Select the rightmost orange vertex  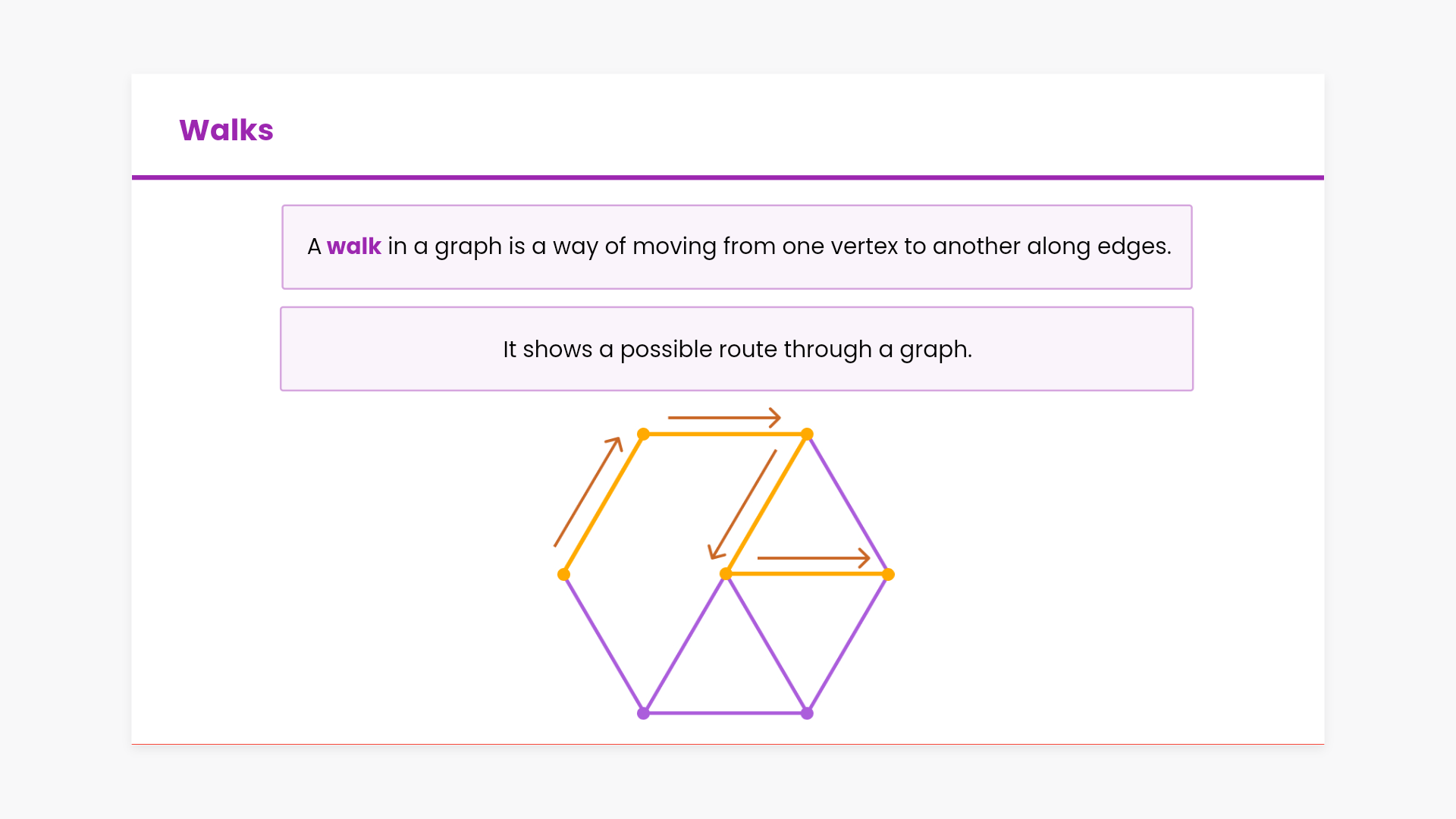click(x=888, y=575)
